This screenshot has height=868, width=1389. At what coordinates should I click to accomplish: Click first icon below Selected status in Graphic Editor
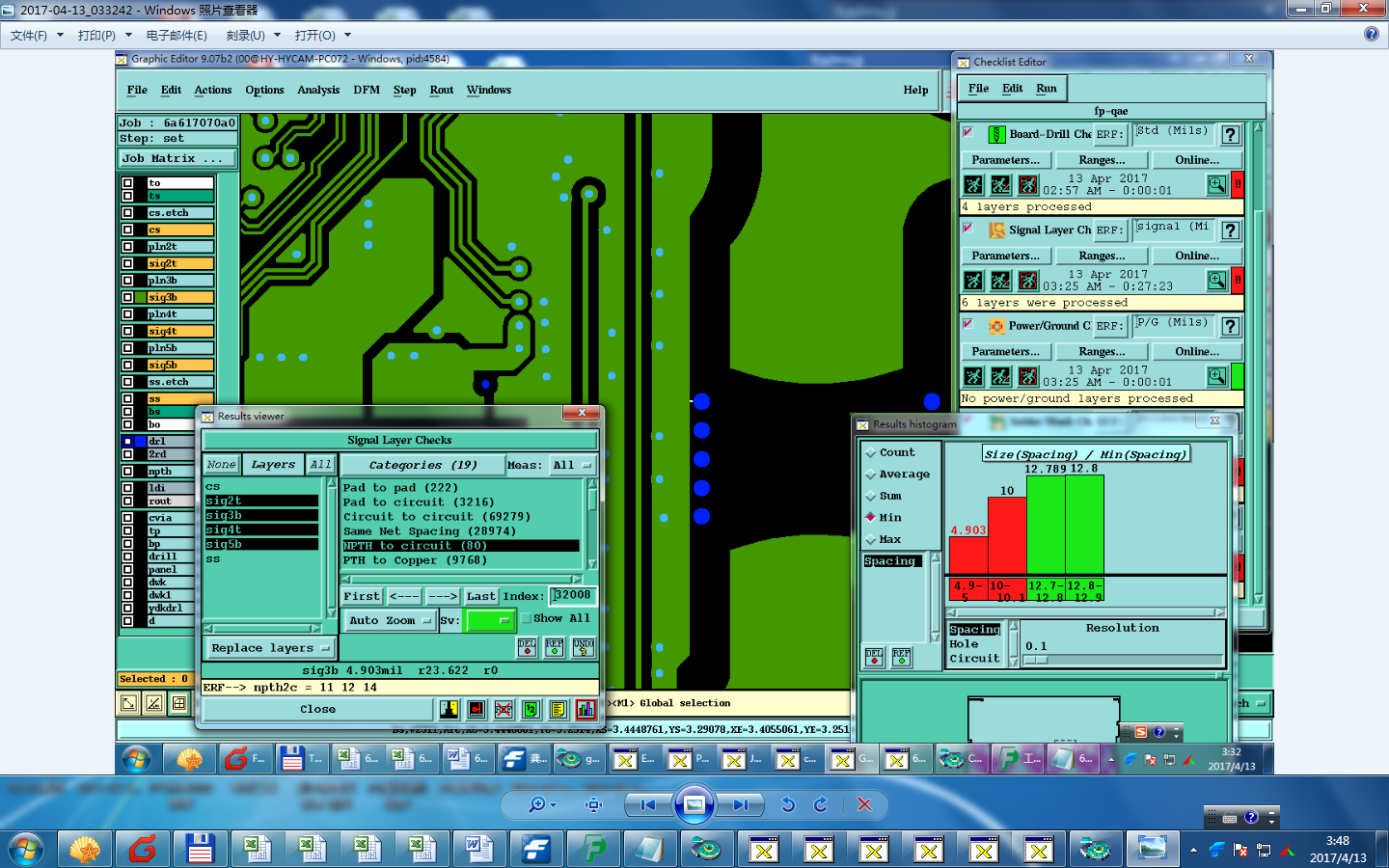(x=127, y=704)
